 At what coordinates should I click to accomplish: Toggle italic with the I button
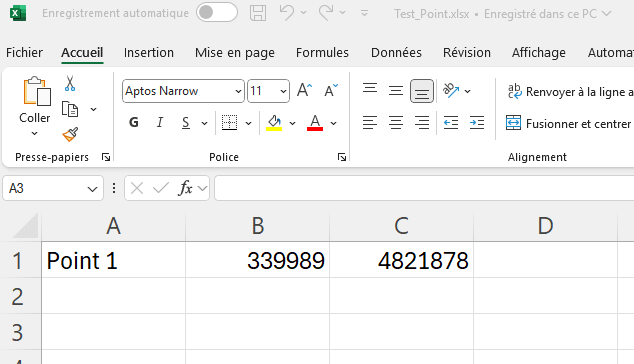(160, 123)
